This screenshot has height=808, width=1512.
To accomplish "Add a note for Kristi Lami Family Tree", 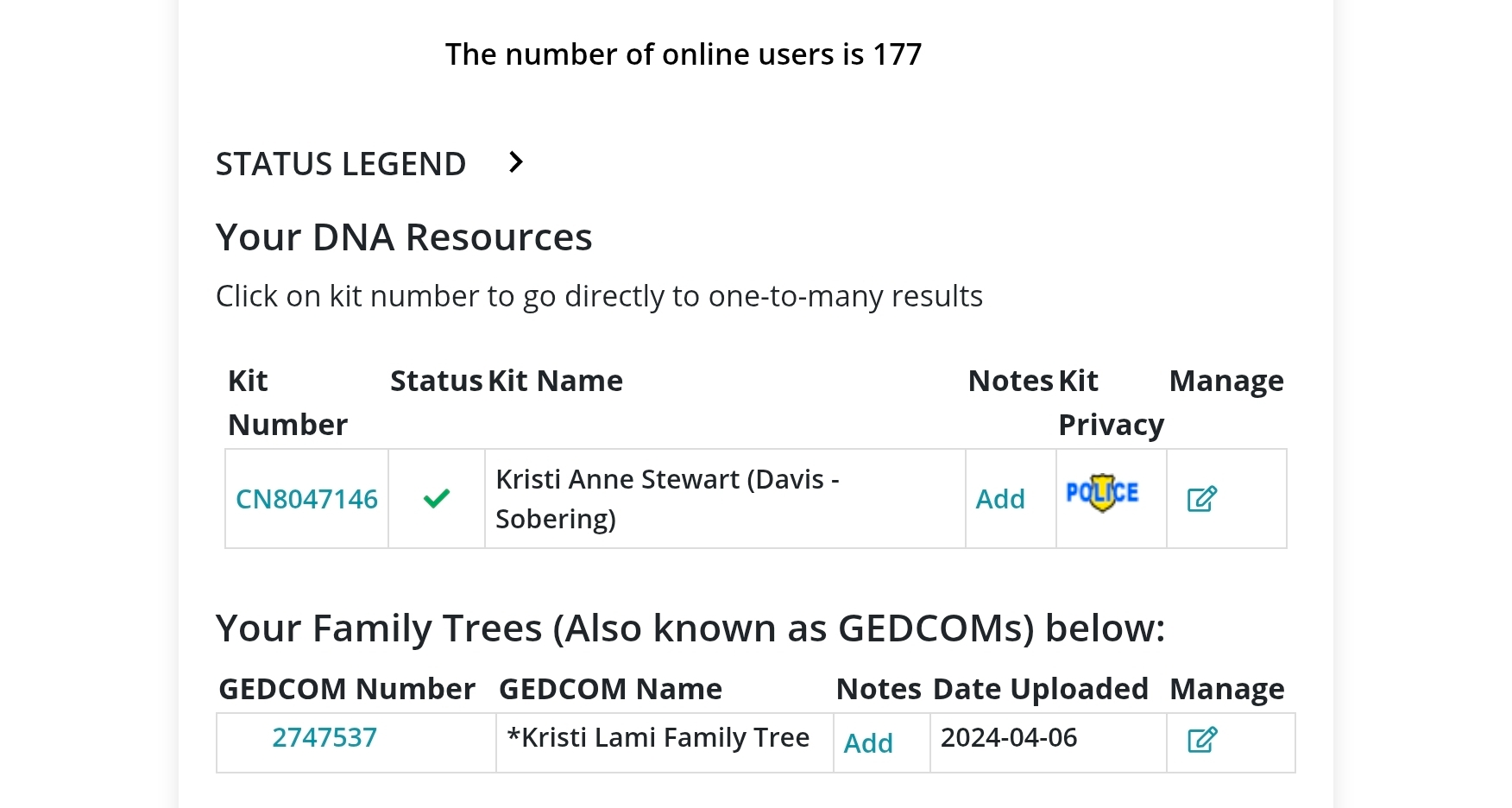I will (x=868, y=743).
